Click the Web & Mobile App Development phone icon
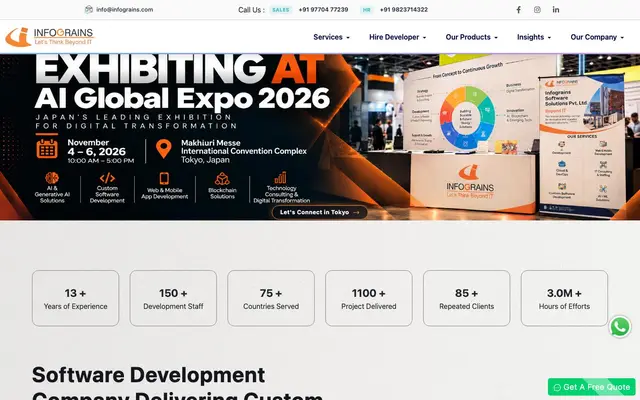The image size is (640, 400). (164, 178)
